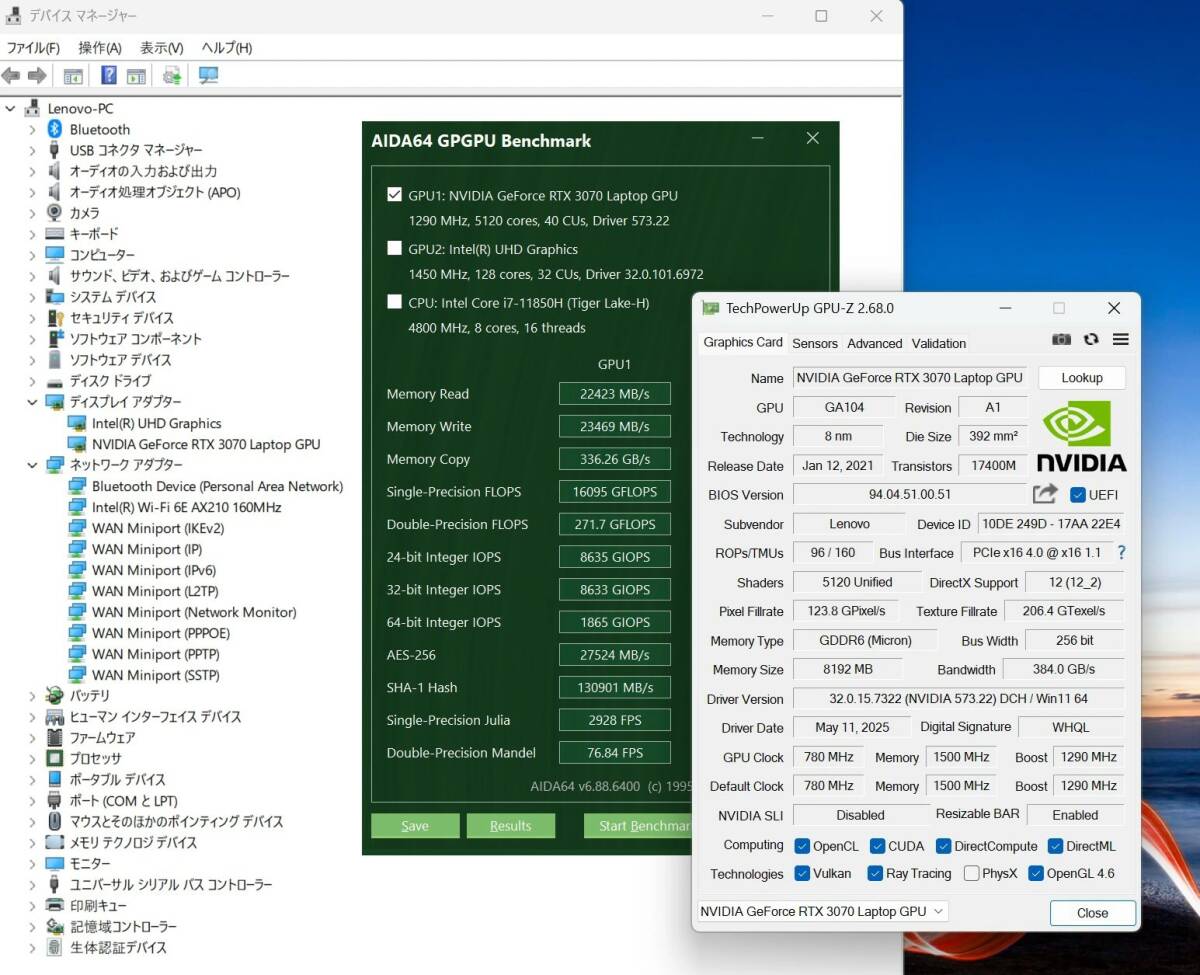Uncheck the GPU1 NVIDIA RTX 3070 benchmark checkbox
This screenshot has width=1200, height=975.
pos(395,195)
